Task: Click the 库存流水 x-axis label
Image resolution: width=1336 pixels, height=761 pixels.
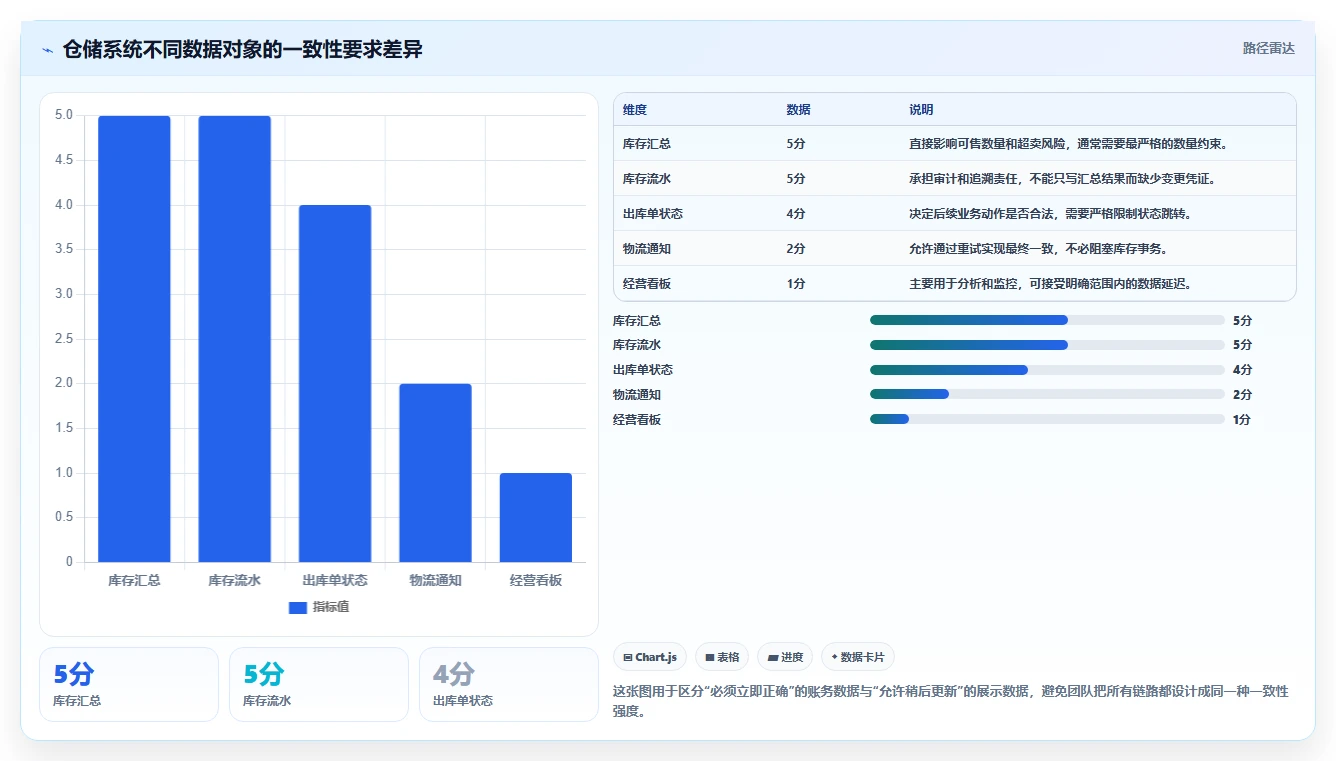Action: [234, 580]
